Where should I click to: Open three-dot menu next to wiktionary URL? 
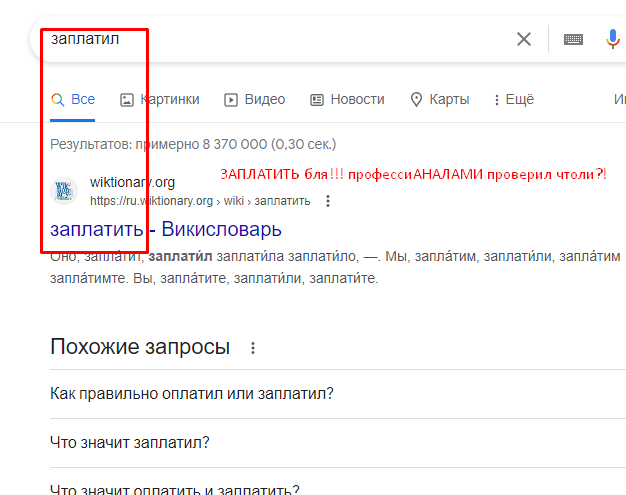328,201
